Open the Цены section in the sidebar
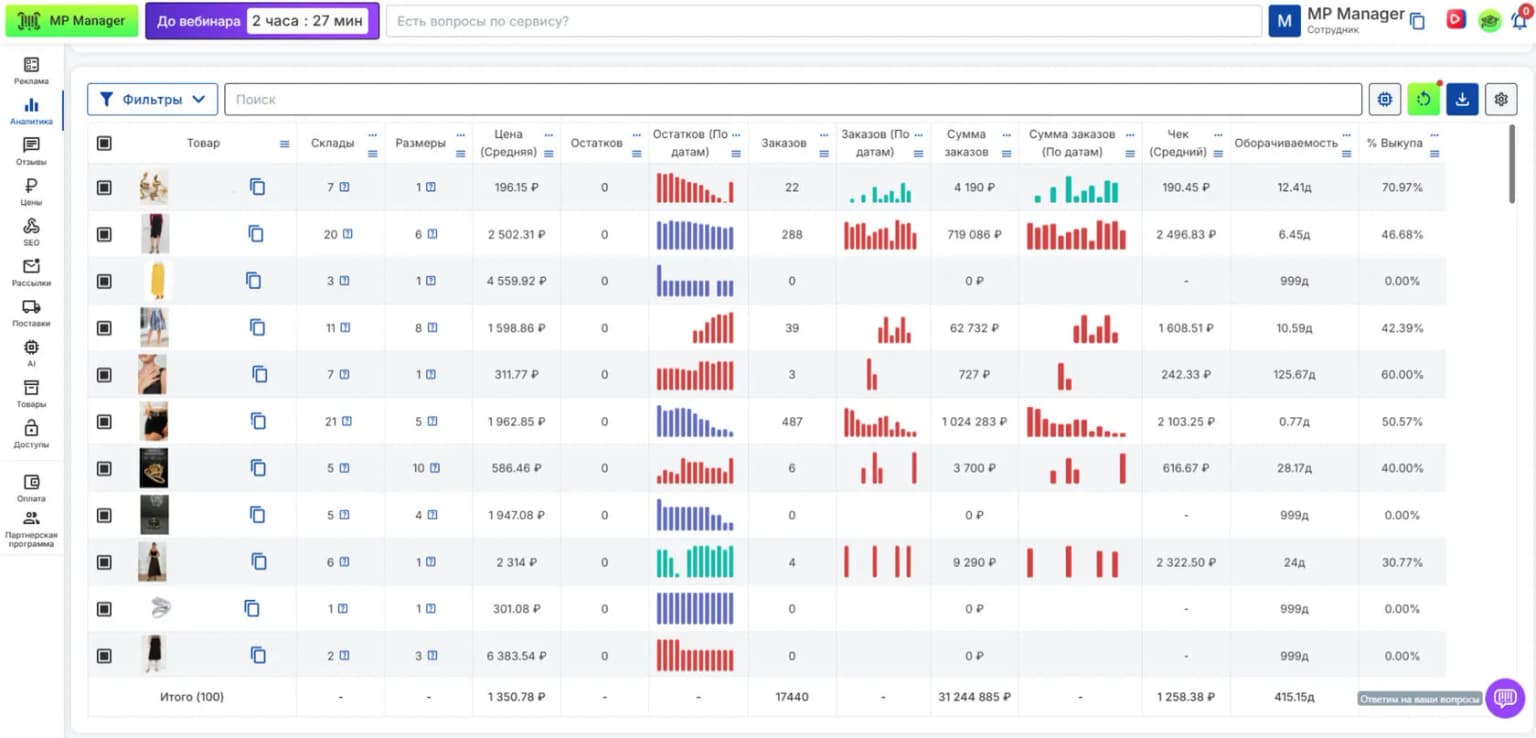The image size is (1536, 738). coord(31,191)
